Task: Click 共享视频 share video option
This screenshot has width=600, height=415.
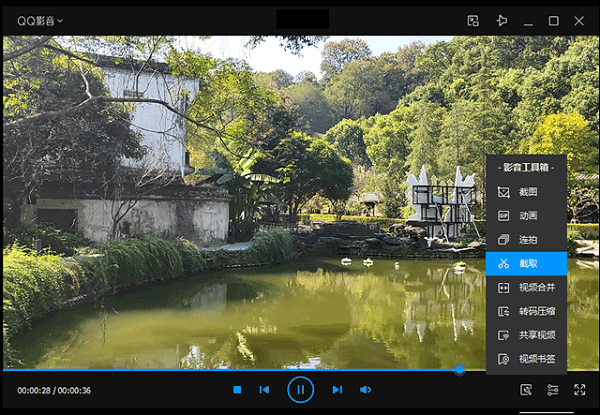Action: [526, 335]
